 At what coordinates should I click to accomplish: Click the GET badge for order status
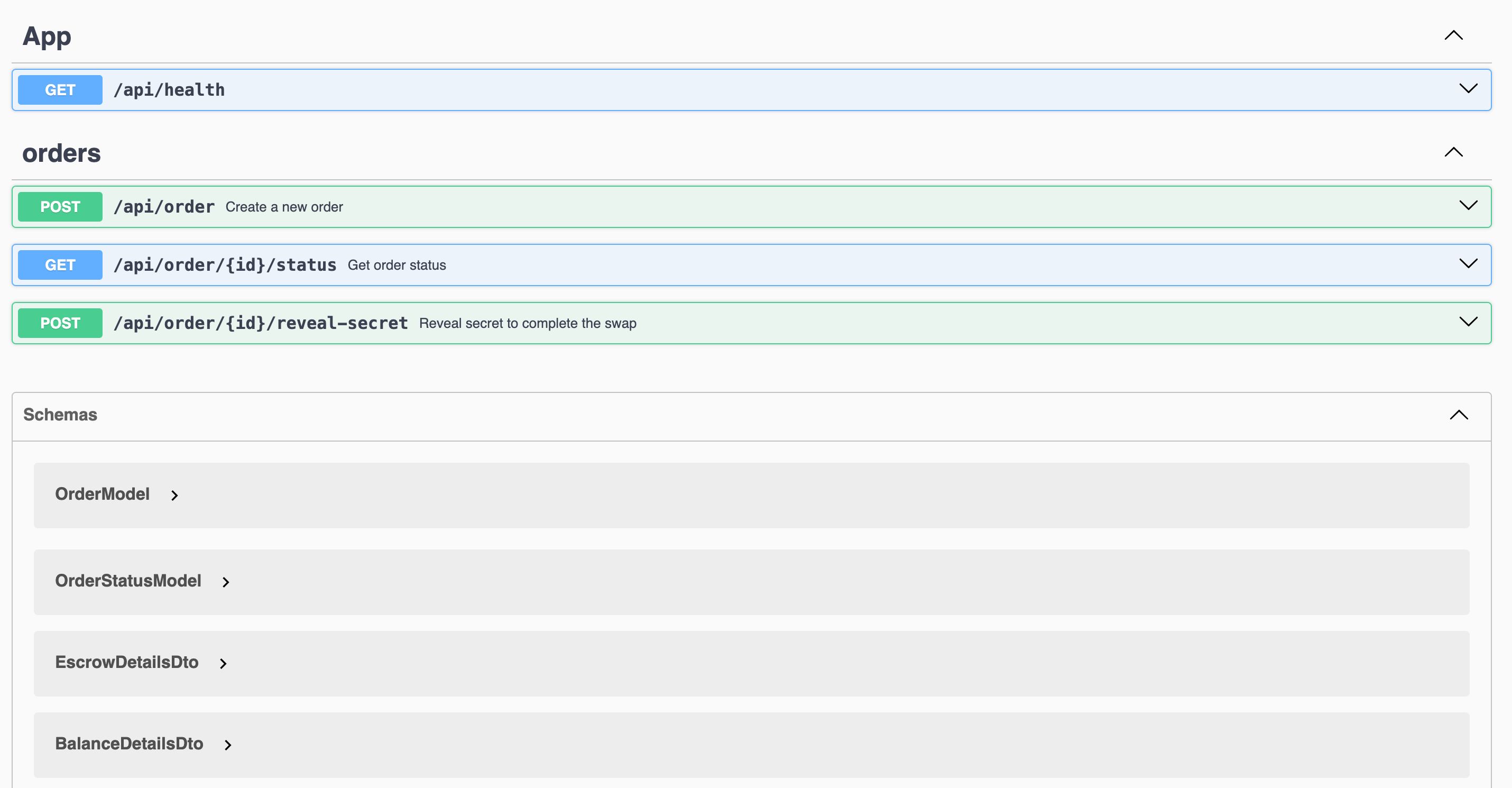(x=60, y=265)
